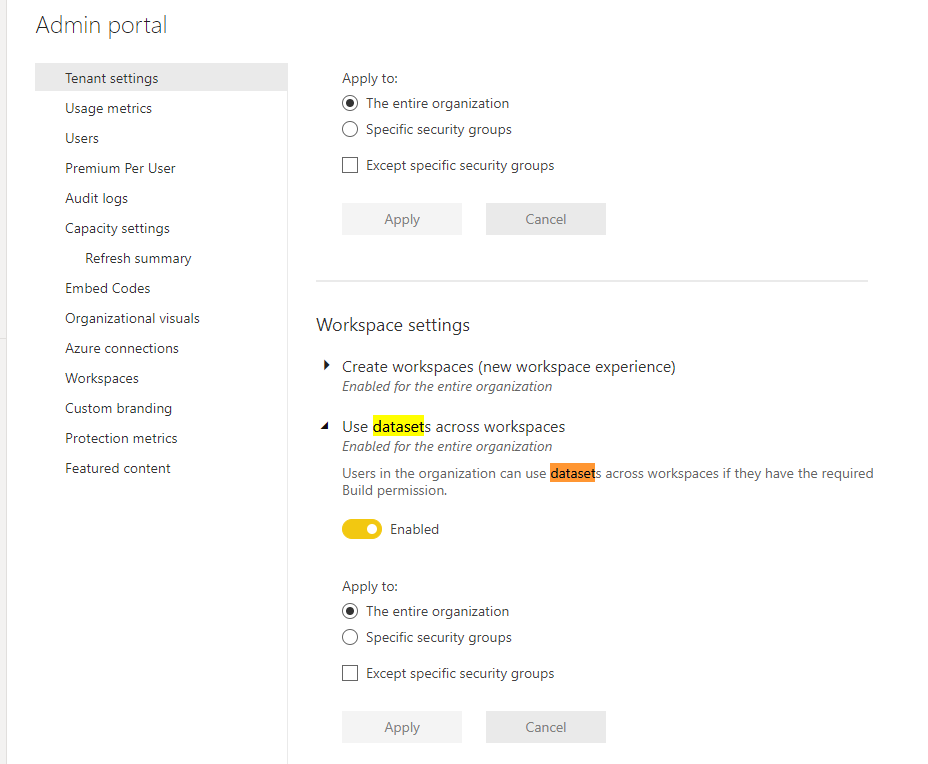Click 'Enabled for the entire organization' under Create workspaces
The image size is (928, 764).
click(x=447, y=386)
